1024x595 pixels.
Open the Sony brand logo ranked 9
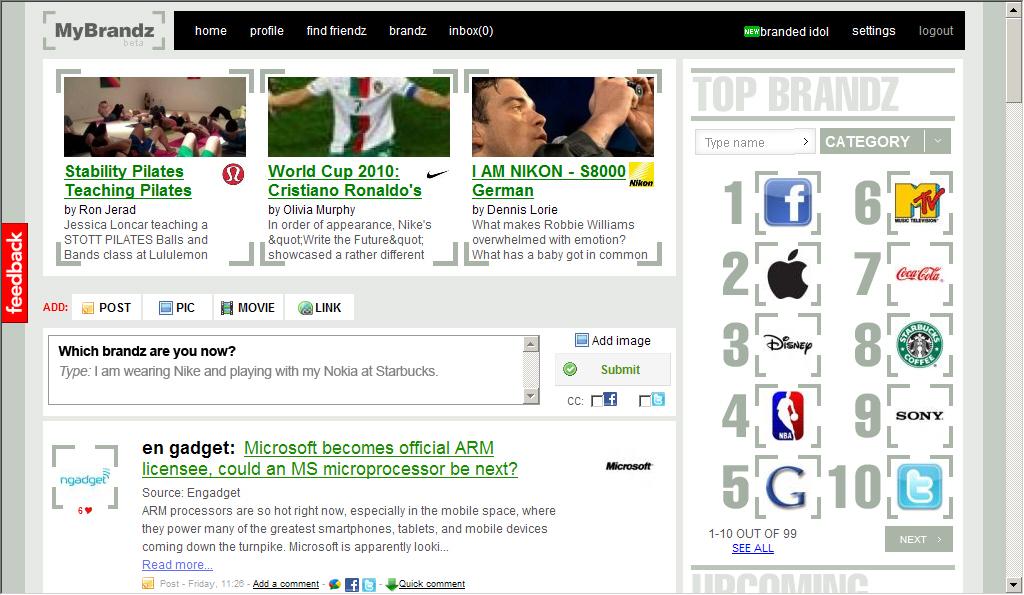click(x=920, y=415)
